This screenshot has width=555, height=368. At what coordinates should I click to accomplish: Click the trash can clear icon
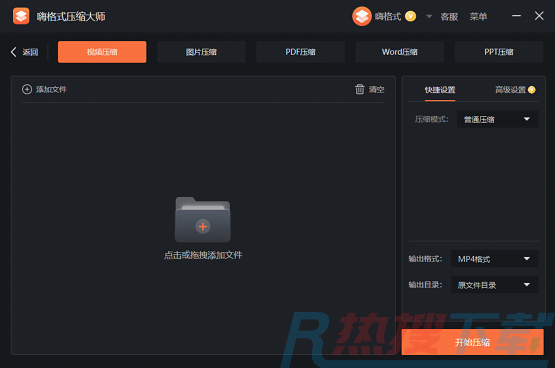coord(360,89)
